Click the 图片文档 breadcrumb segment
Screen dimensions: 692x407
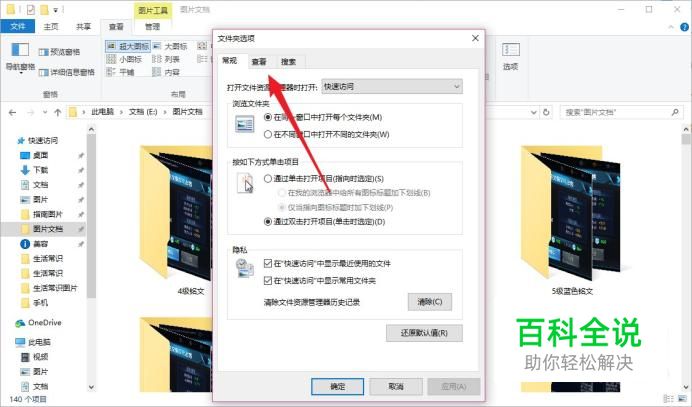187,112
